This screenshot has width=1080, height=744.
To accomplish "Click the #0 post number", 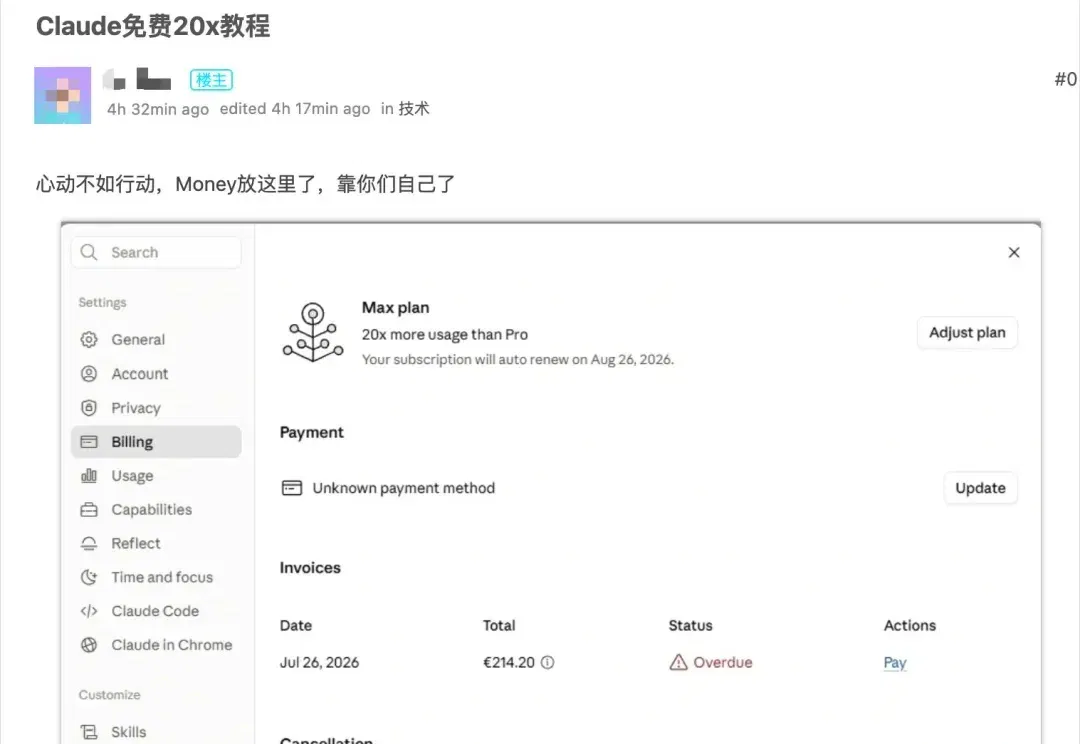I will [1066, 79].
